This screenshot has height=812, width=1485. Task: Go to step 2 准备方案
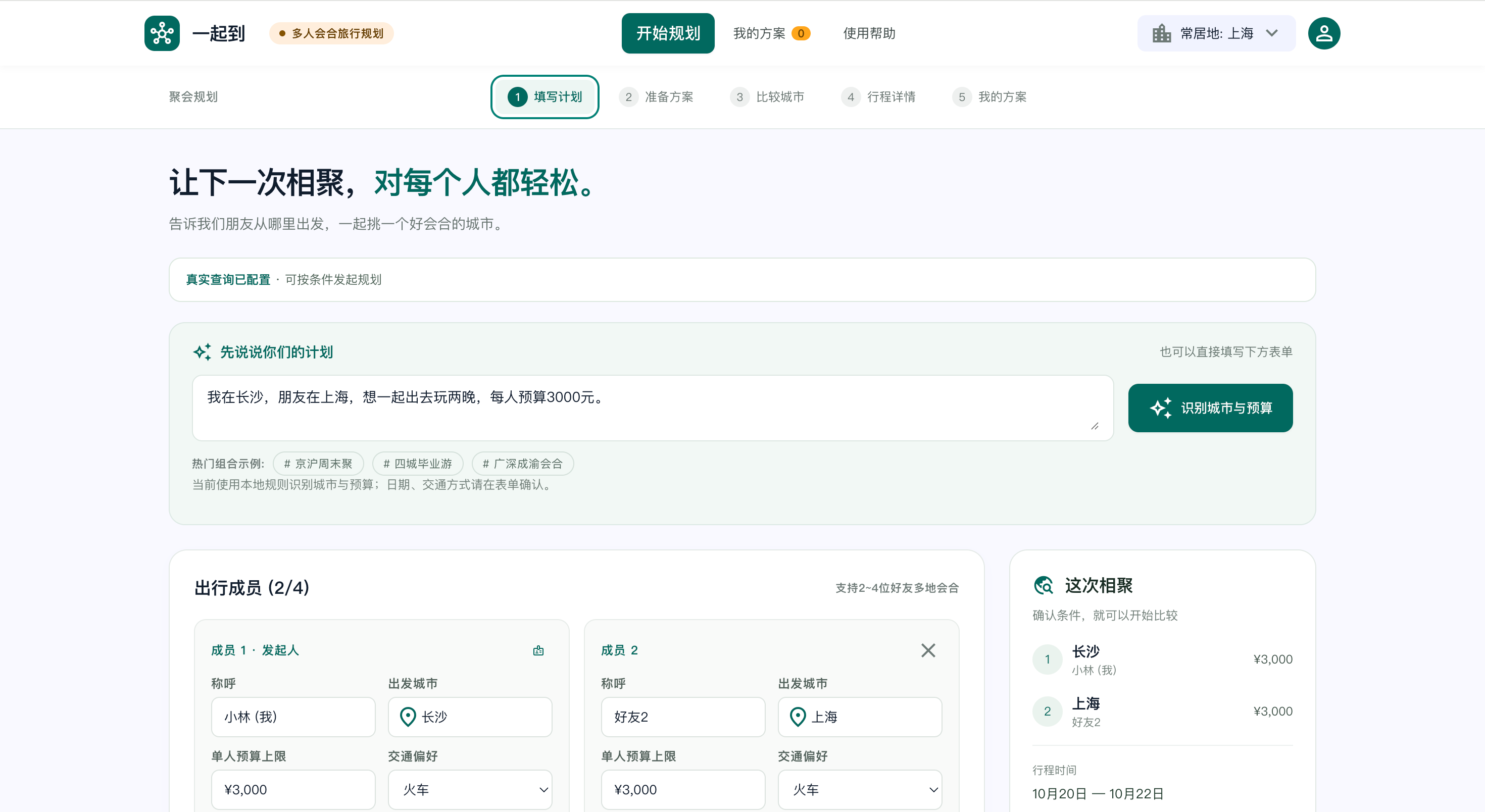(x=656, y=97)
